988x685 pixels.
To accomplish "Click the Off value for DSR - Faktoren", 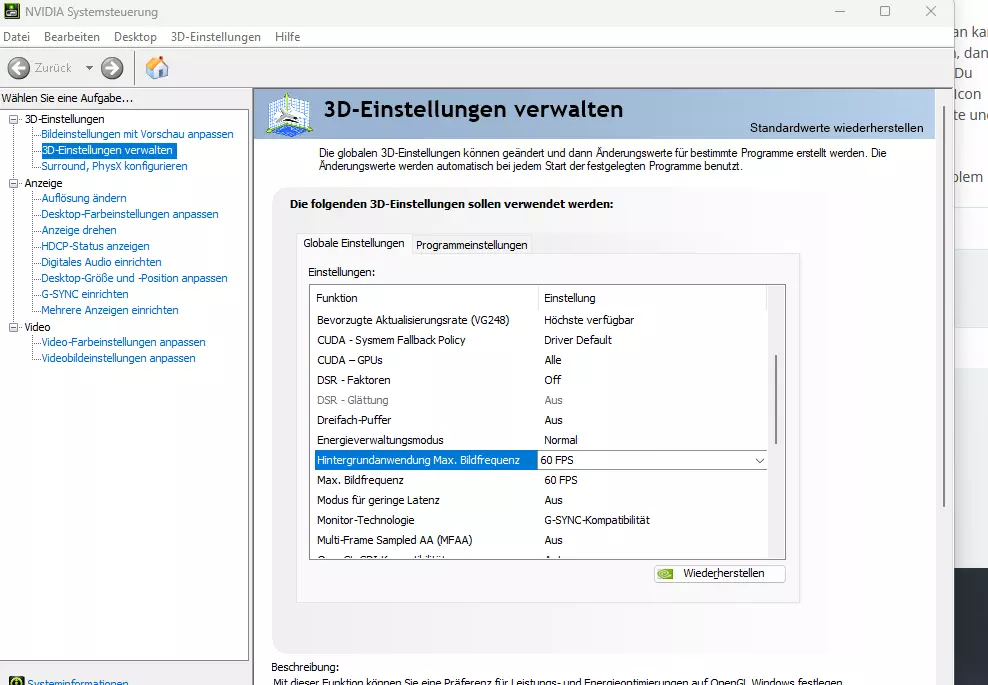I will point(553,381).
